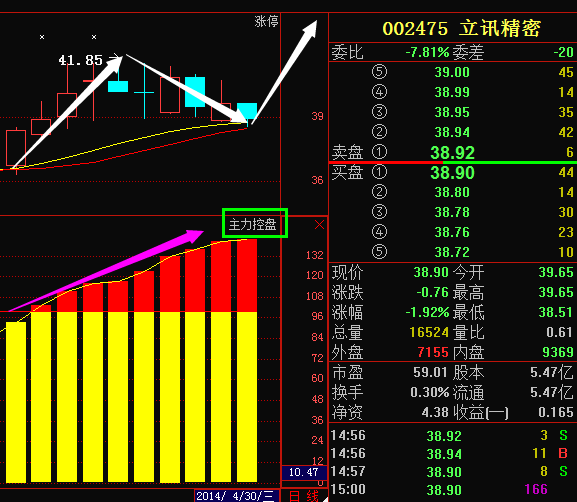Click the 主力控盘 indicator label
Screen dimensions: 577x502
click(x=252, y=224)
